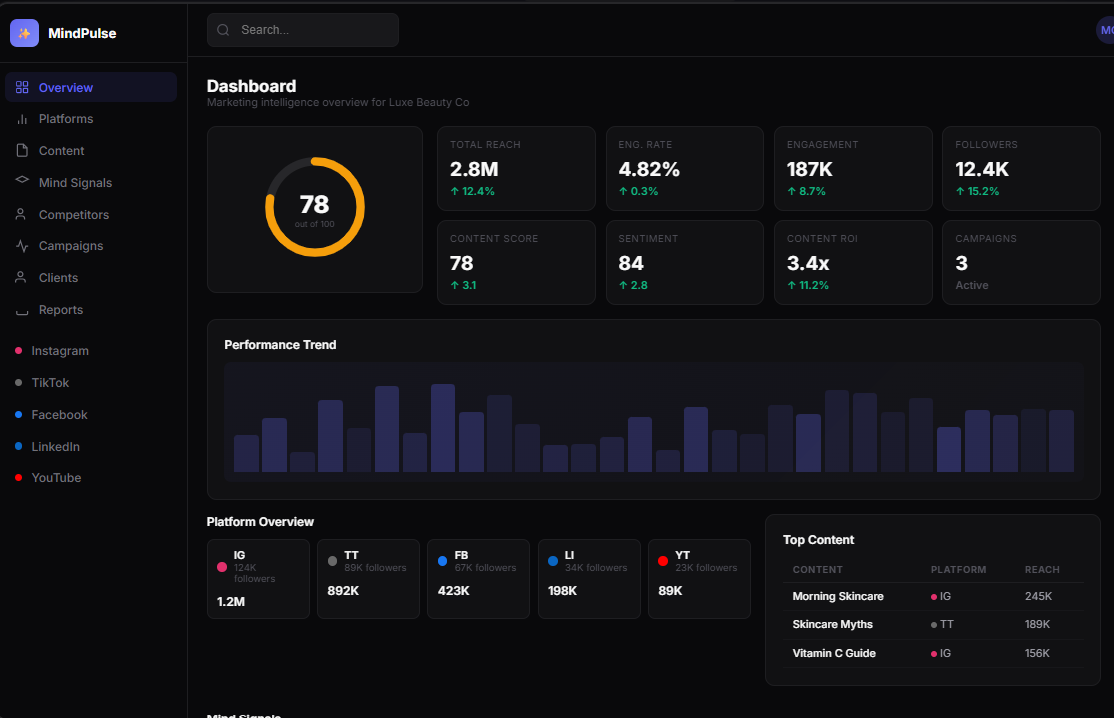The height and width of the screenshot is (718, 1114).
Task: Open the Sentiment 84 card
Action: pyautogui.click(x=685, y=263)
